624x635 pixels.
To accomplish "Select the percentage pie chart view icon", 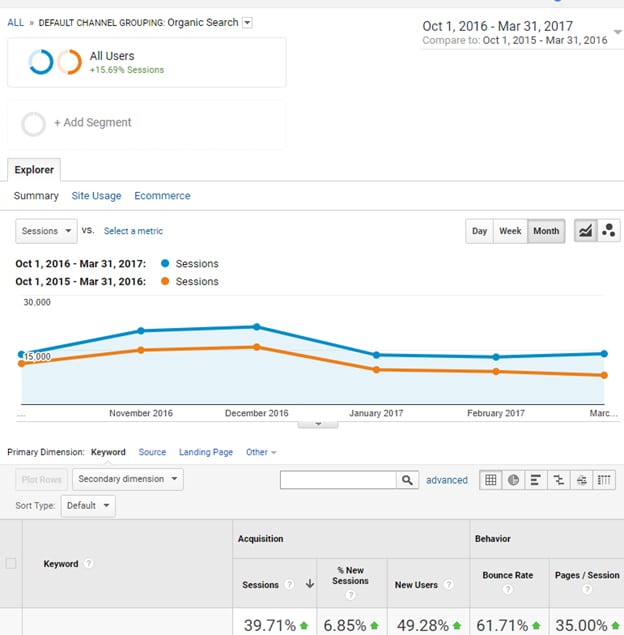I will pyautogui.click(x=513, y=480).
